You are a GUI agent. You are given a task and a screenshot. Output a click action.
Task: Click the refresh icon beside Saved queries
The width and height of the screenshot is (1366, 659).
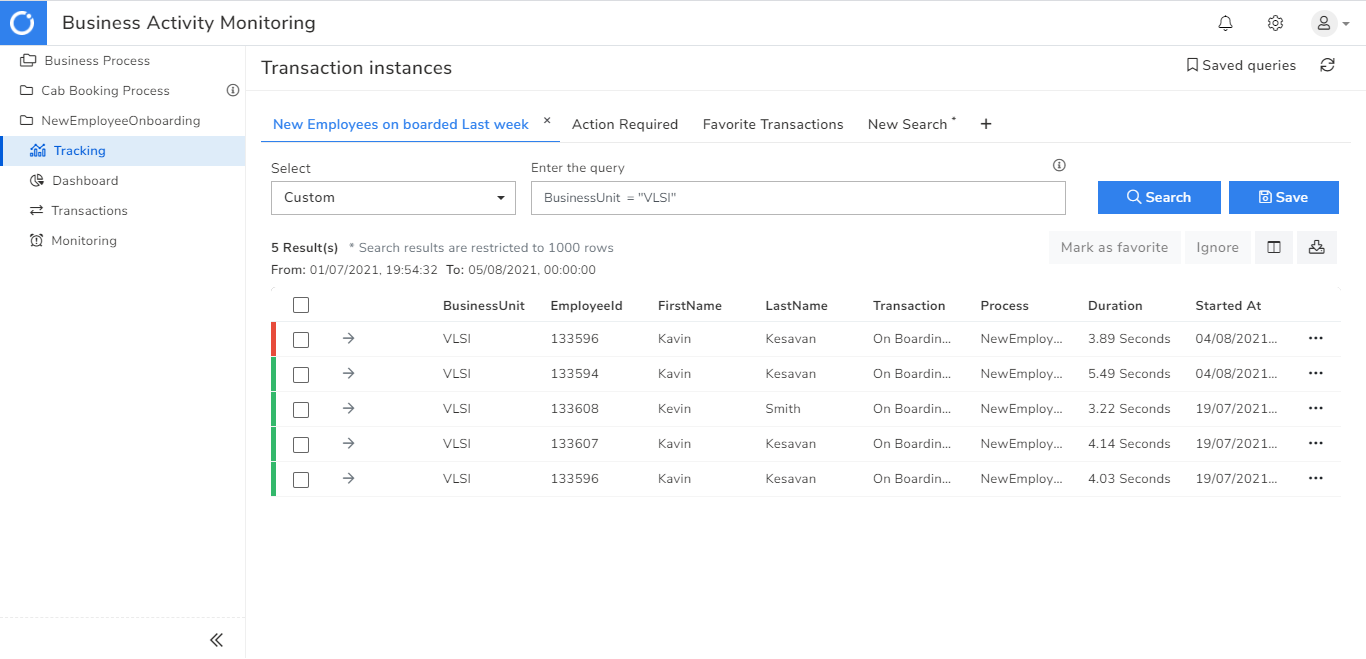click(1327, 65)
